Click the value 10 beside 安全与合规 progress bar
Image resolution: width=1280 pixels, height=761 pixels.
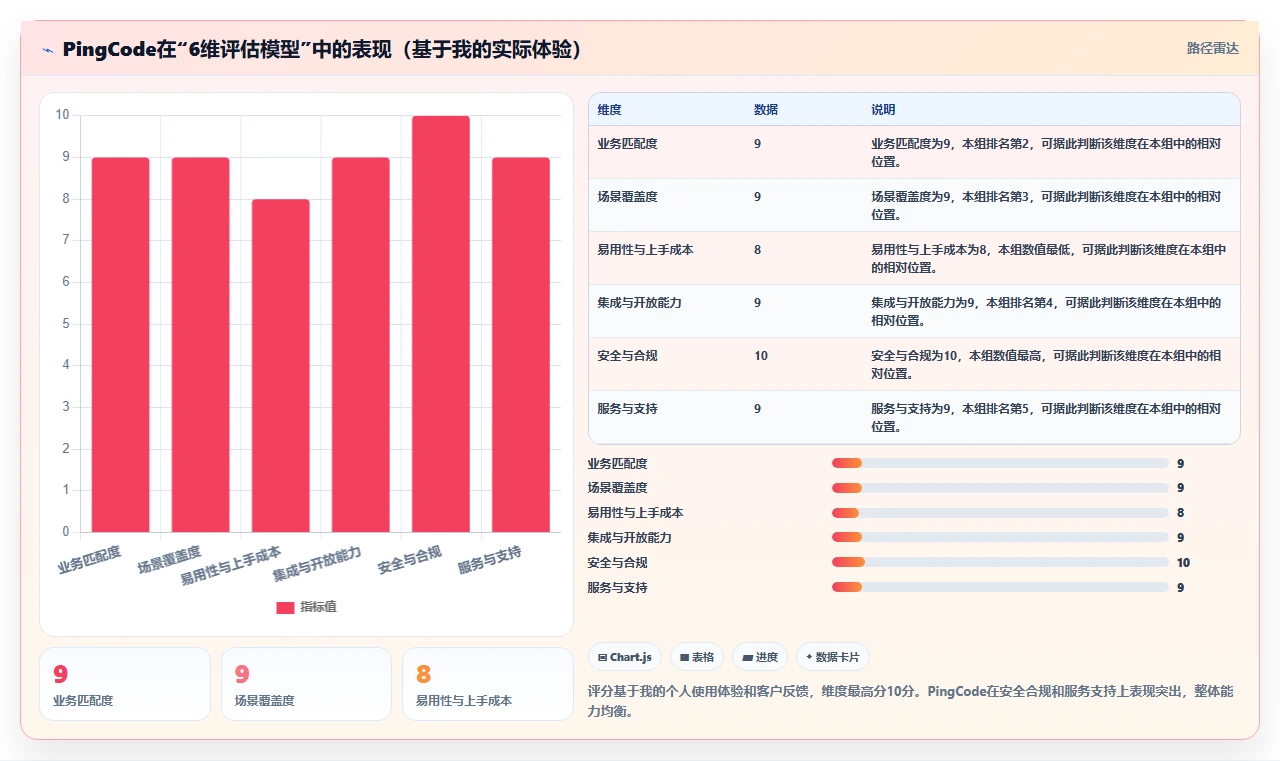1183,563
